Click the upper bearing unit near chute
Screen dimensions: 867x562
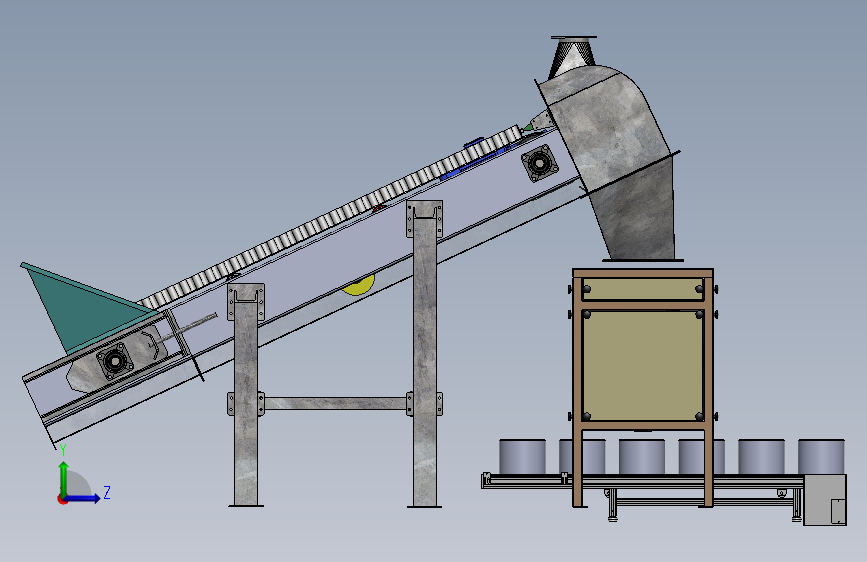point(540,163)
